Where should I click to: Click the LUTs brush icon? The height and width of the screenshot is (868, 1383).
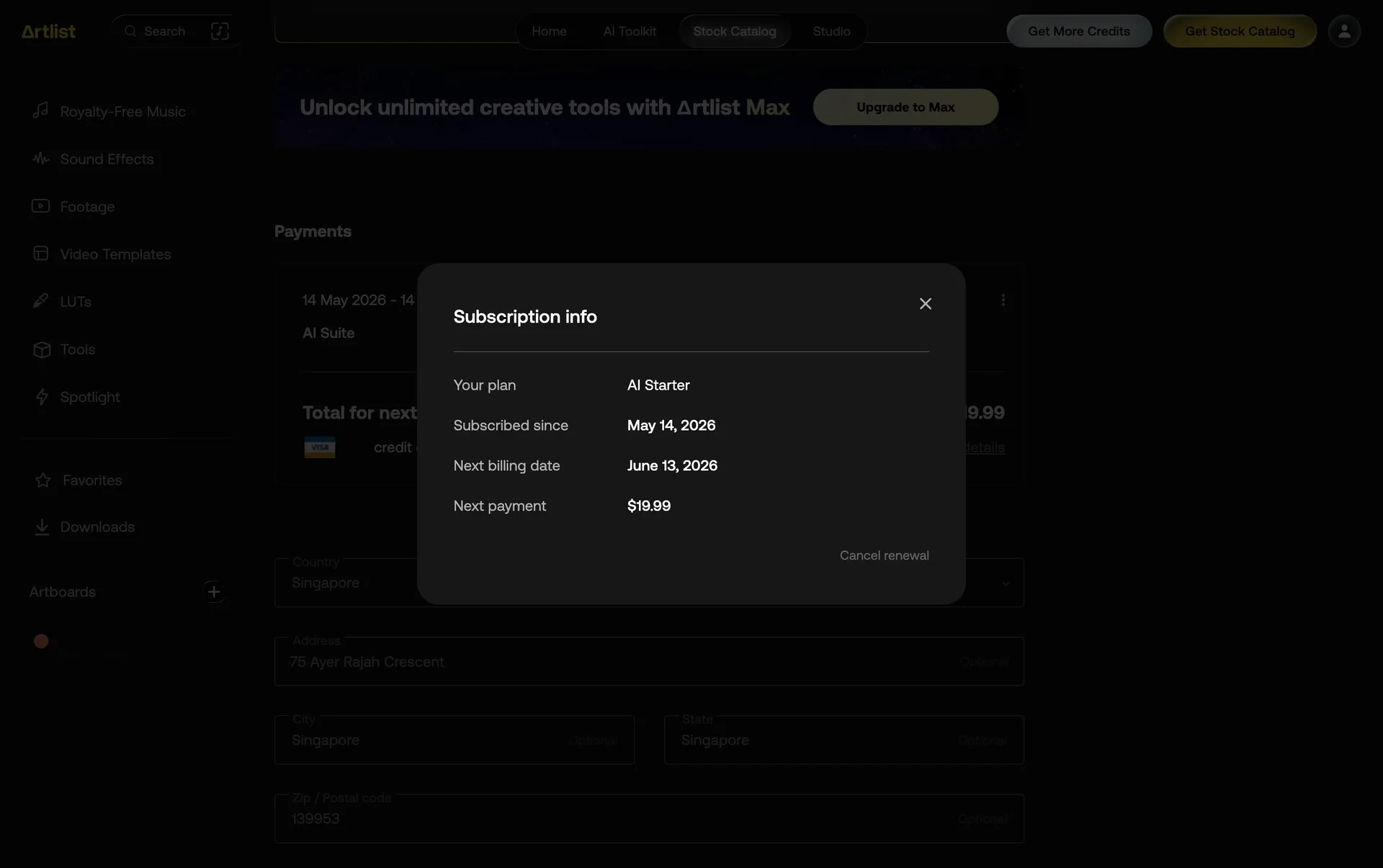pyautogui.click(x=40, y=301)
